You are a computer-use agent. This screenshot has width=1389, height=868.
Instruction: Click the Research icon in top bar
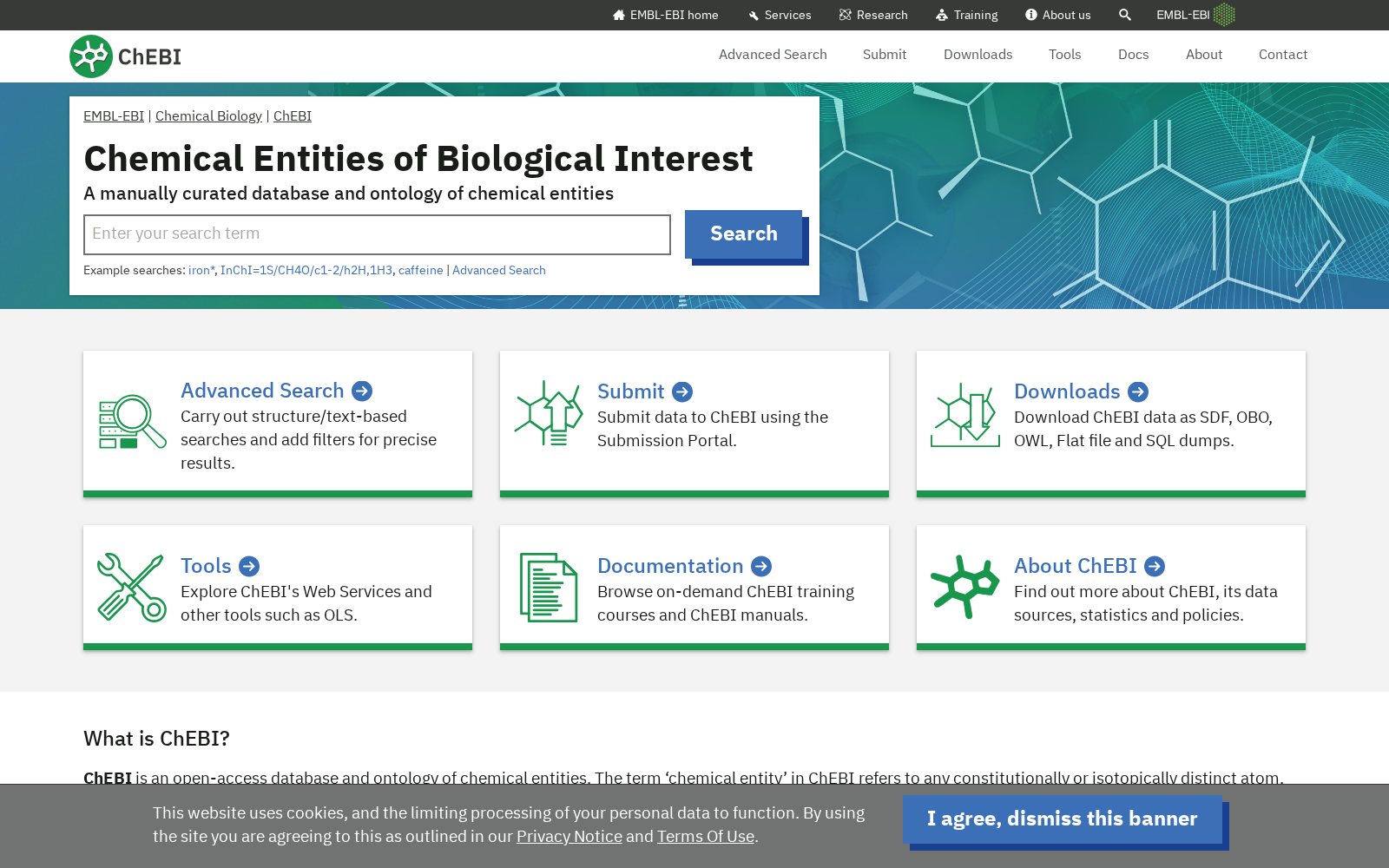846,15
